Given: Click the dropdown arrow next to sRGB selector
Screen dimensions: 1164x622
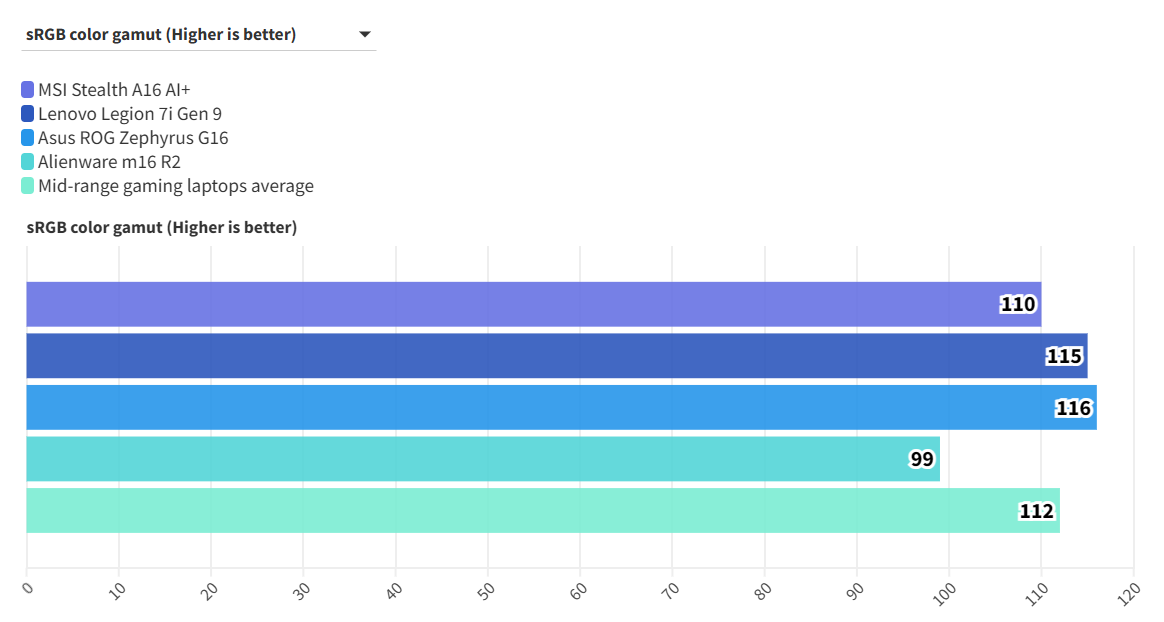Looking at the screenshot, I should coord(365,35).
